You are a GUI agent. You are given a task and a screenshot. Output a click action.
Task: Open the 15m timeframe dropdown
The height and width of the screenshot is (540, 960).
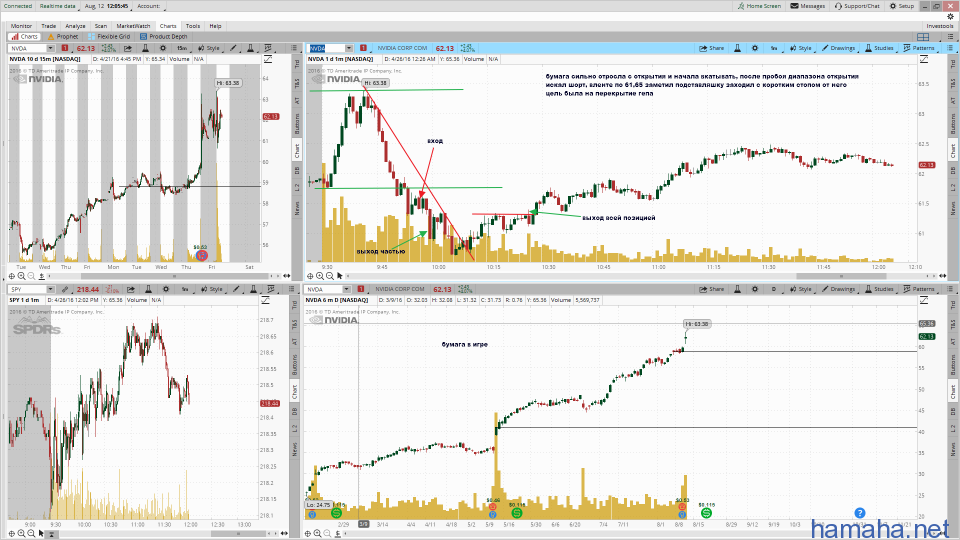[182, 48]
